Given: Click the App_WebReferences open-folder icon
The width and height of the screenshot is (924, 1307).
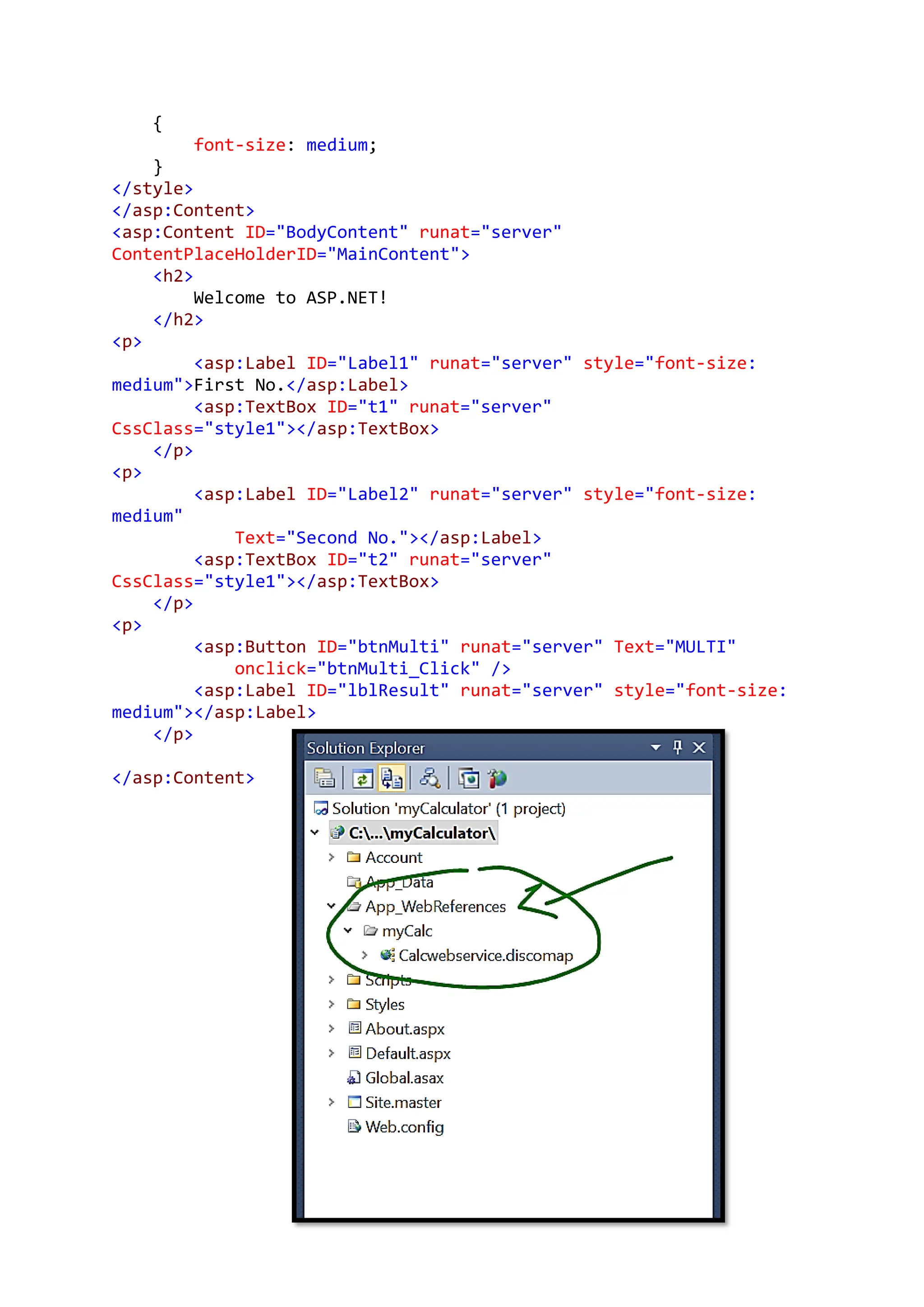Looking at the screenshot, I should (x=354, y=906).
